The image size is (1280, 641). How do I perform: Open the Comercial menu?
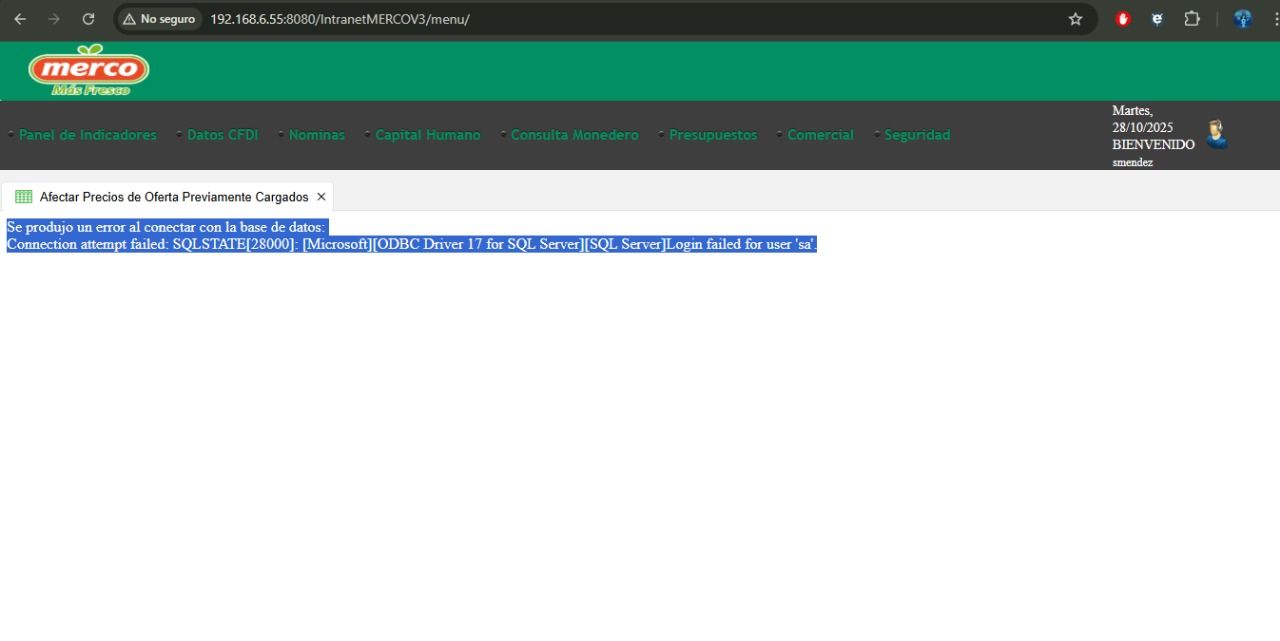[x=821, y=135]
